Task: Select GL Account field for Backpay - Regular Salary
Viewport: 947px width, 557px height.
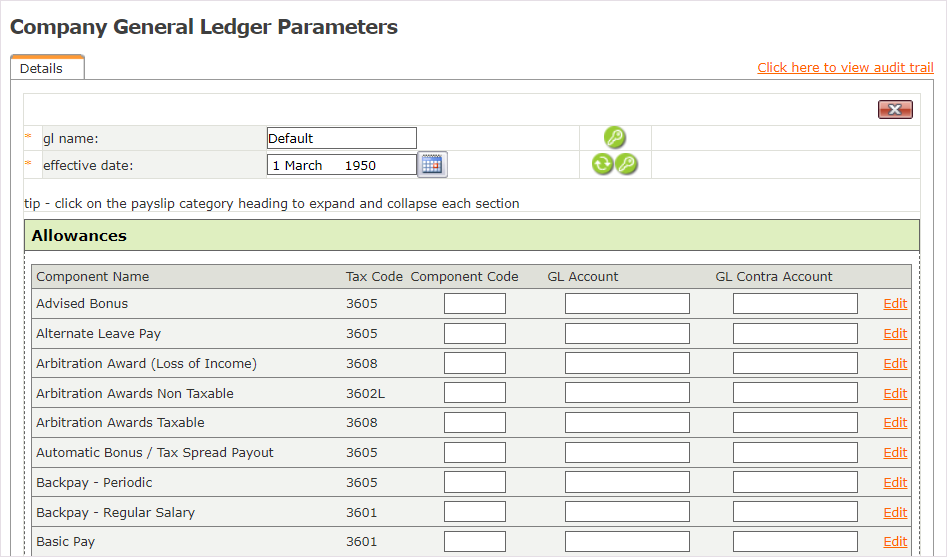Action: click(x=627, y=512)
